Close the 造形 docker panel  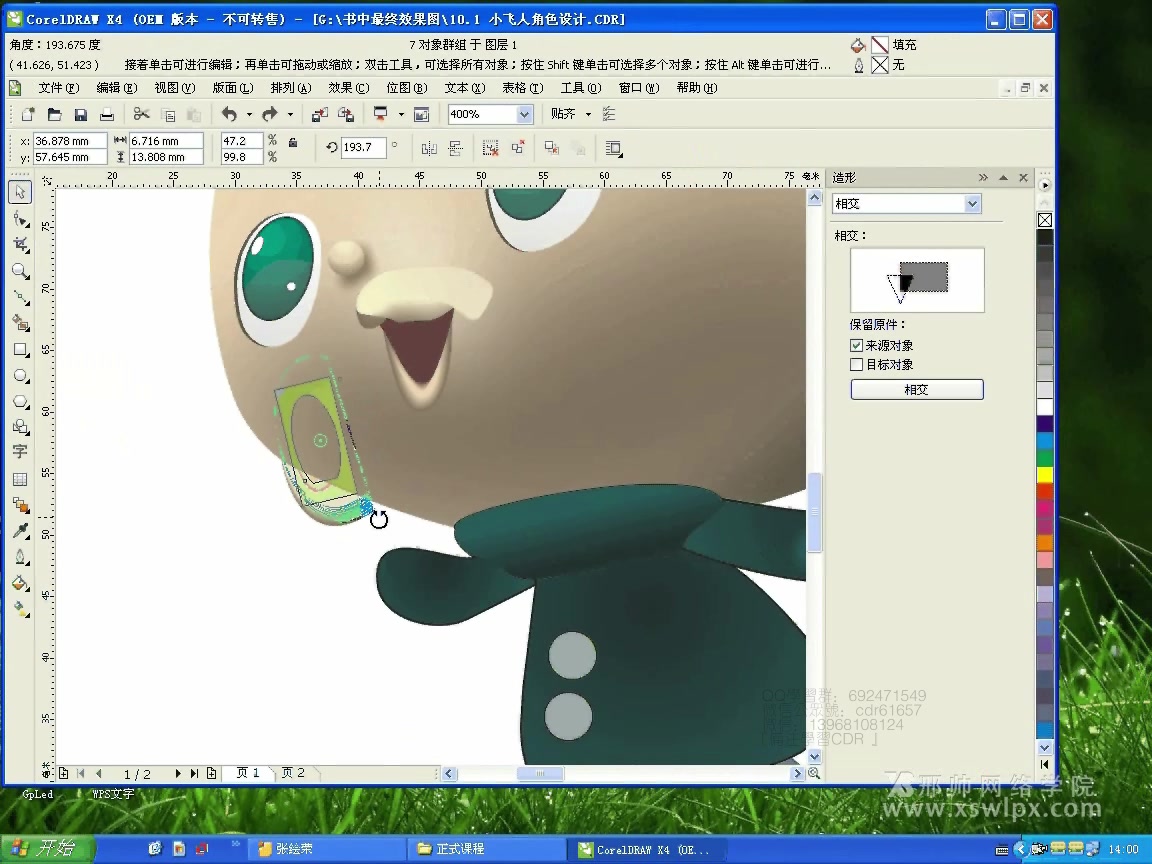point(1023,178)
